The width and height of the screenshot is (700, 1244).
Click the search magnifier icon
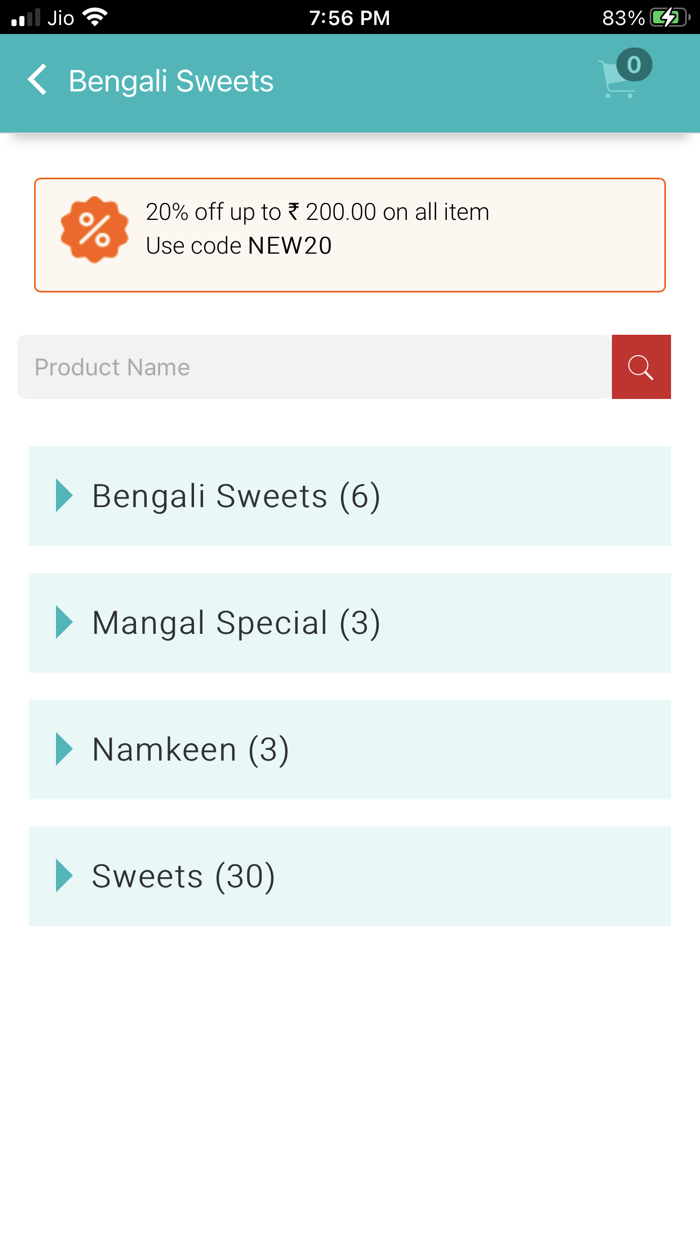pos(641,367)
